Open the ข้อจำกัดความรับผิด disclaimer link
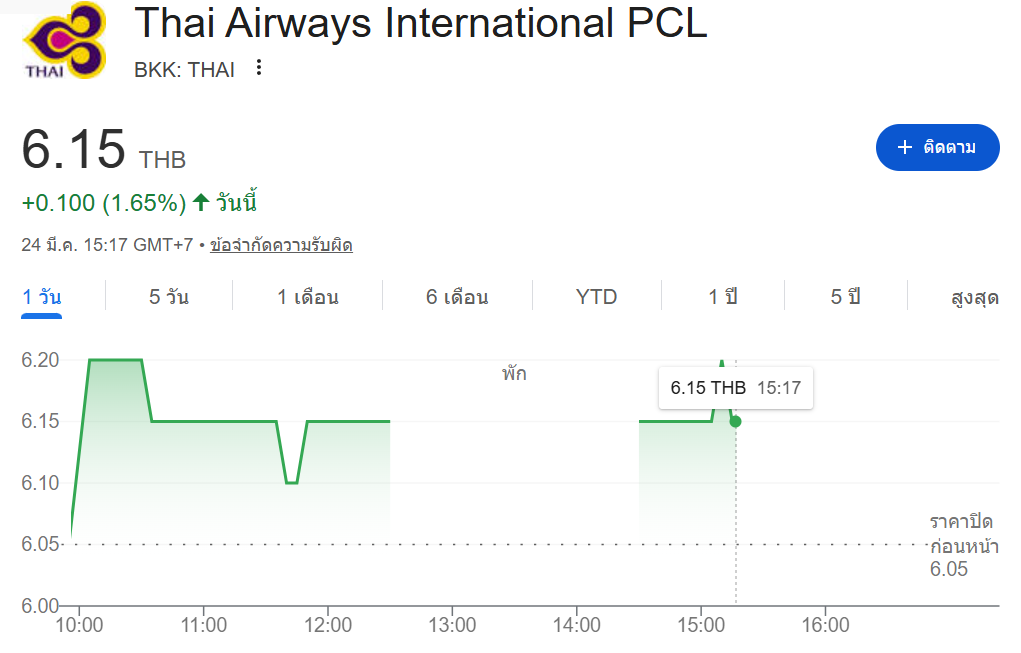 pyautogui.click(x=281, y=245)
